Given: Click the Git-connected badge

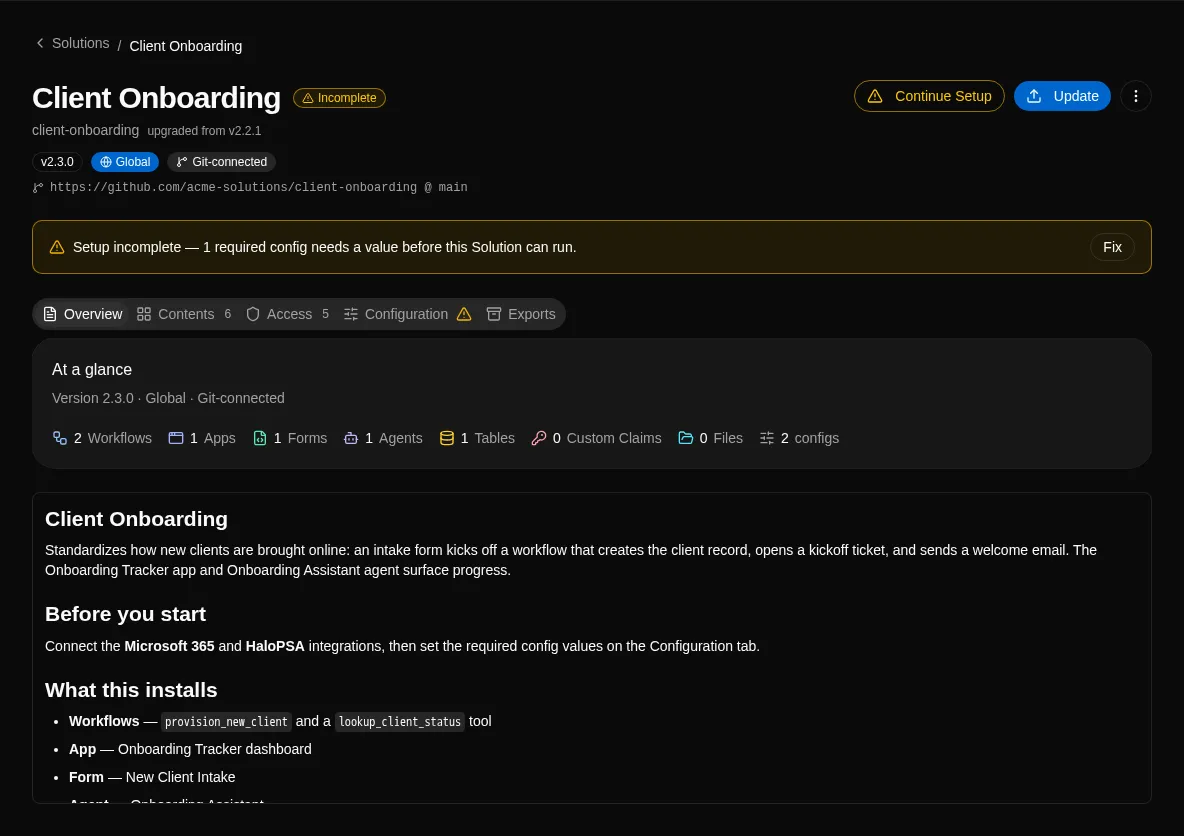Looking at the screenshot, I should pyautogui.click(x=221, y=162).
